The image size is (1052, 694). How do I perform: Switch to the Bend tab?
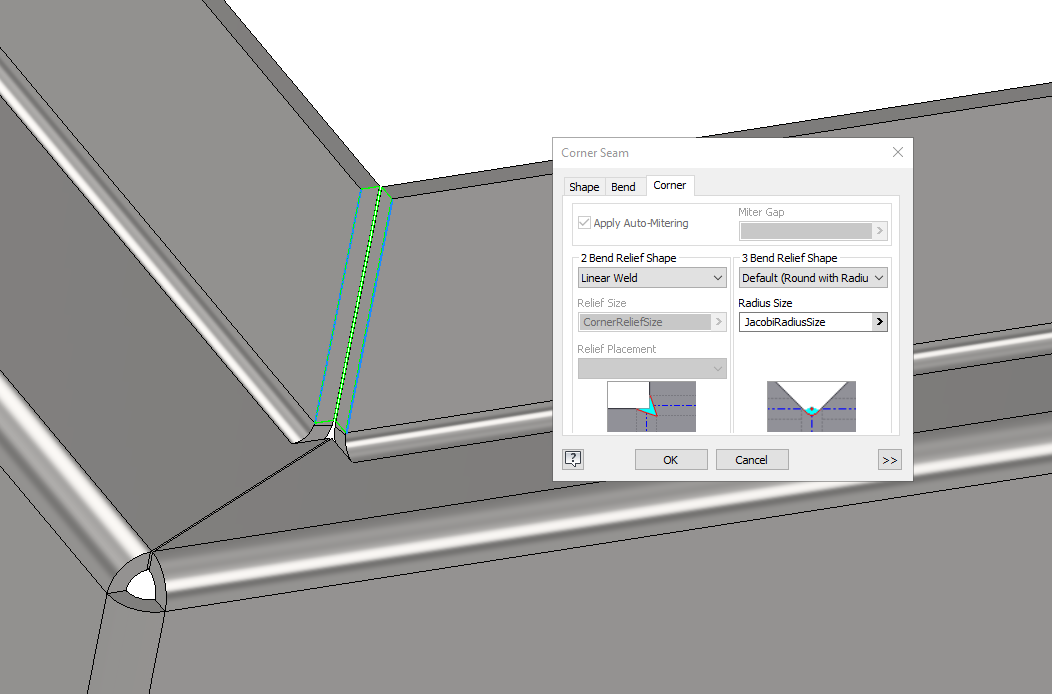point(623,186)
